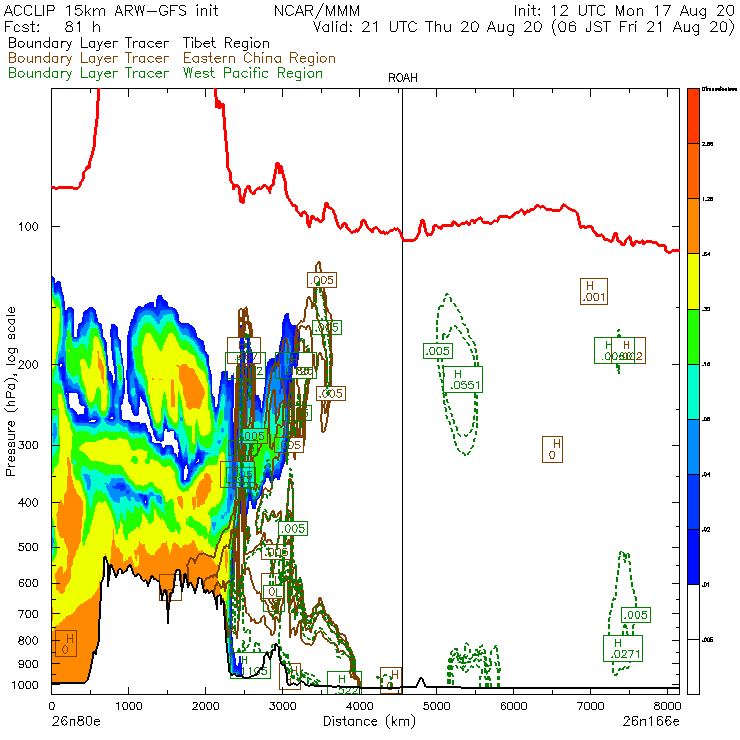The height and width of the screenshot is (740, 740).
Task: Click the red top segment of the colorbar
Action: coord(693,116)
